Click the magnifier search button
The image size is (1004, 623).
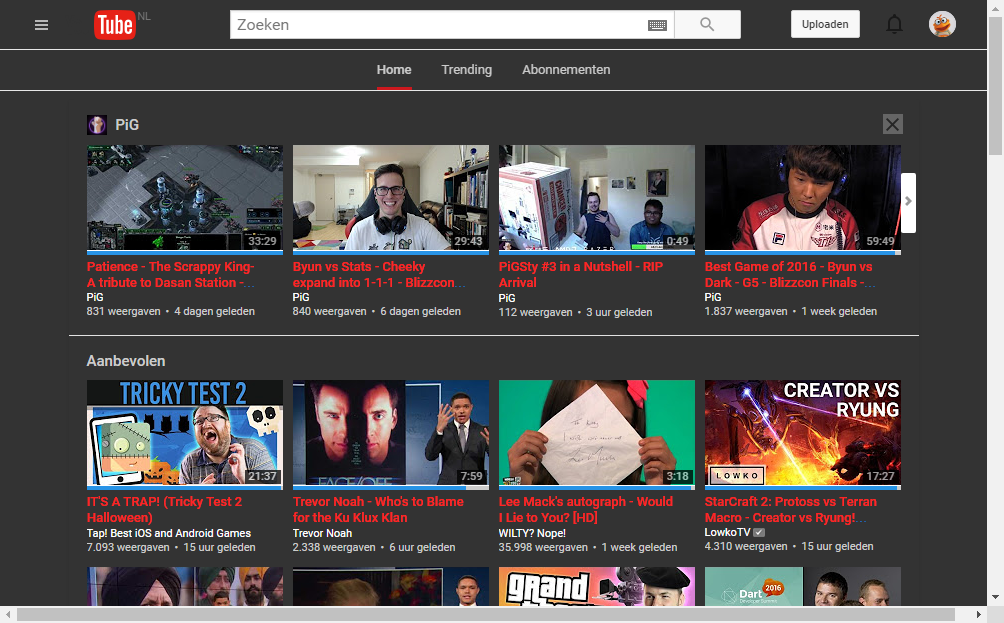point(708,24)
